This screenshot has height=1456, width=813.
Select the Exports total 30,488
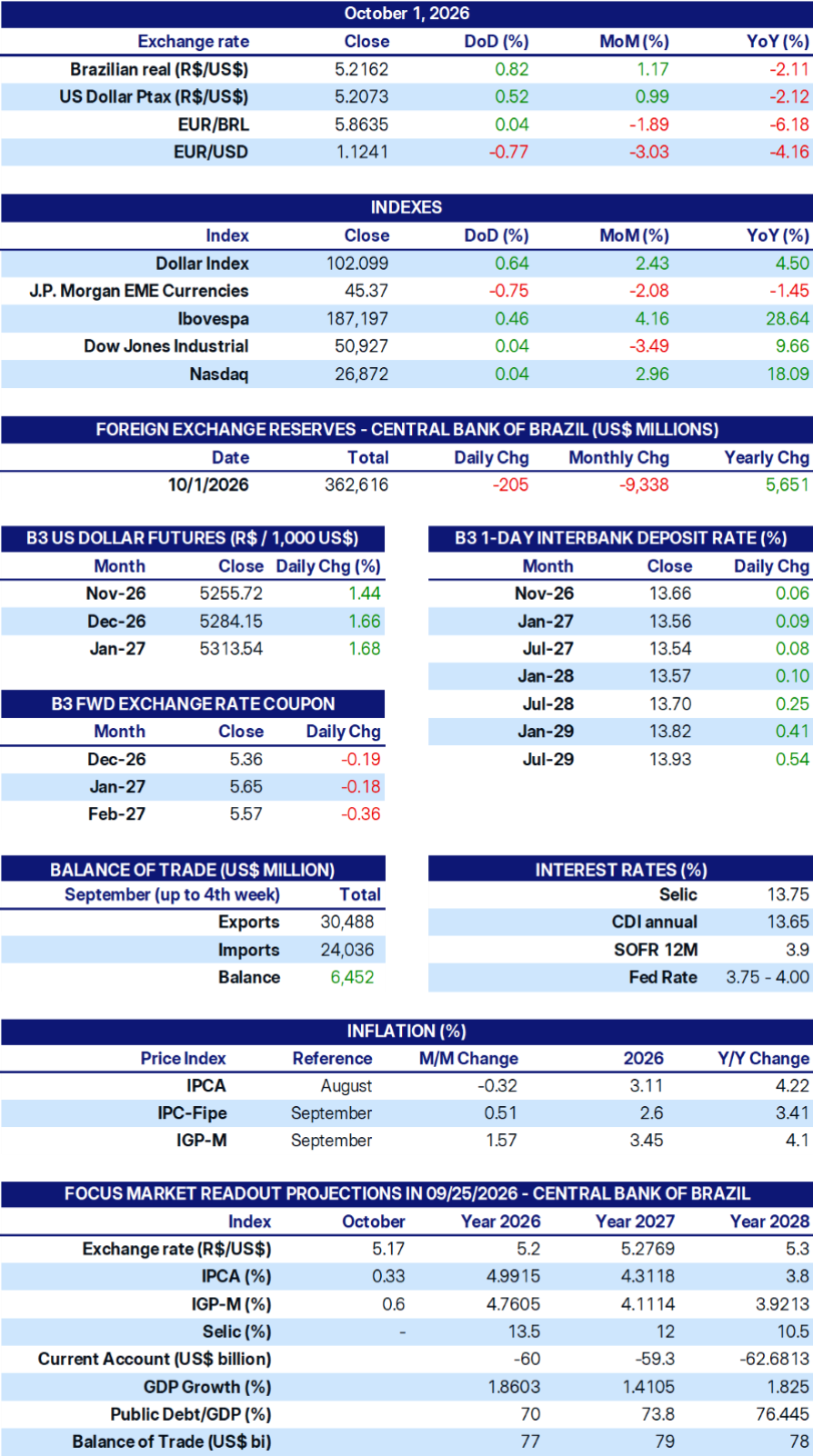click(x=347, y=922)
